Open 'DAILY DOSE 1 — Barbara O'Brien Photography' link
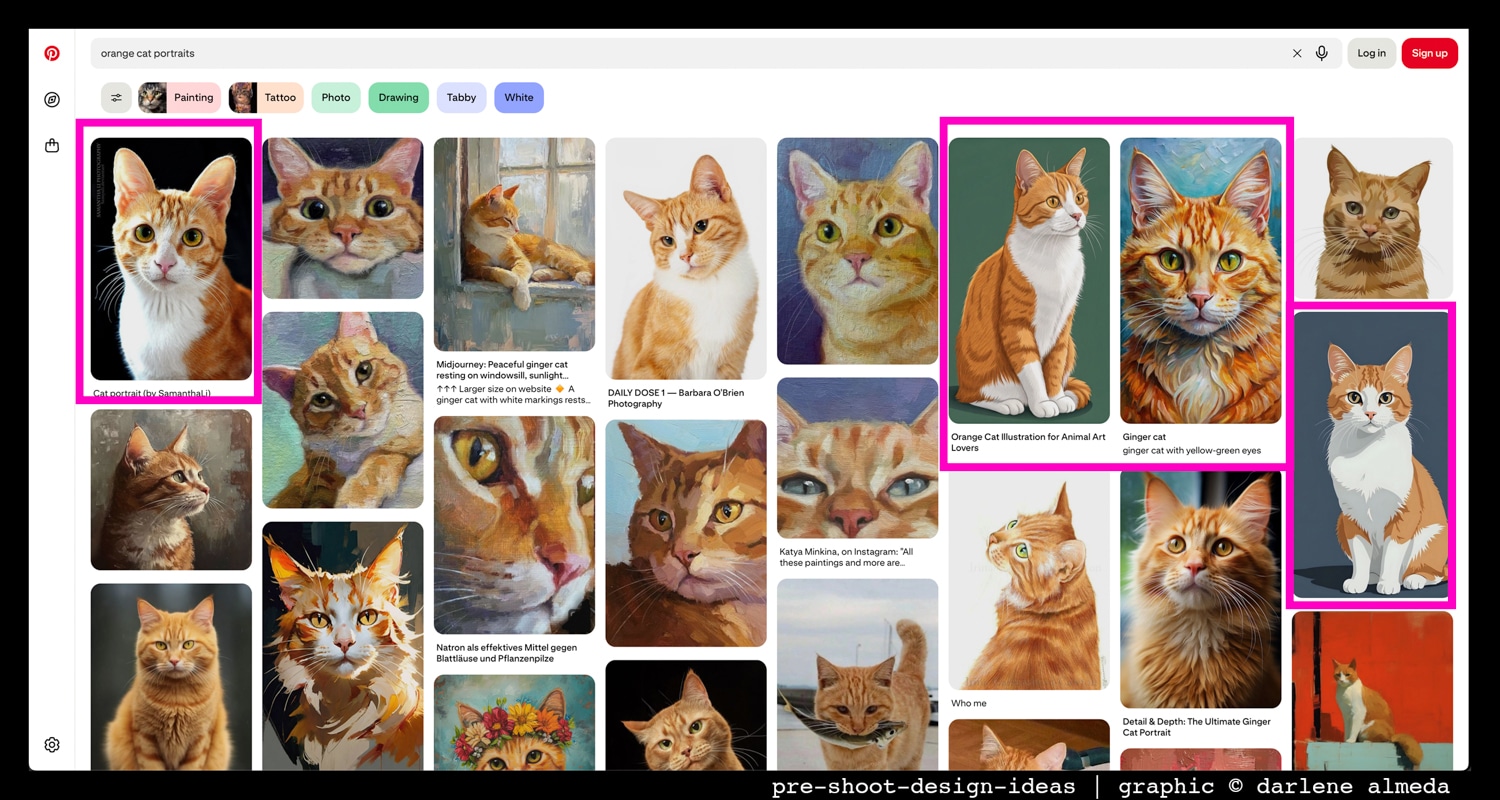This screenshot has height=800, width=1500. (x=676, y=398)
